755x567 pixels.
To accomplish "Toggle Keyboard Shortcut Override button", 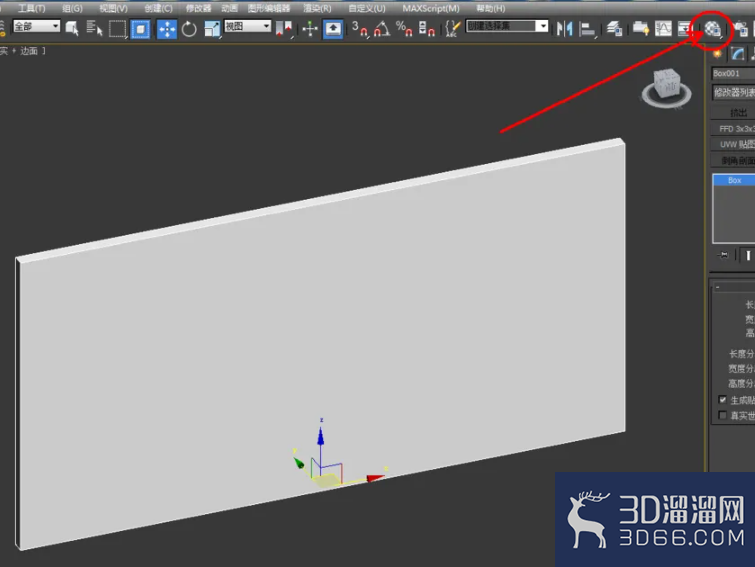I will pos(333,29).
